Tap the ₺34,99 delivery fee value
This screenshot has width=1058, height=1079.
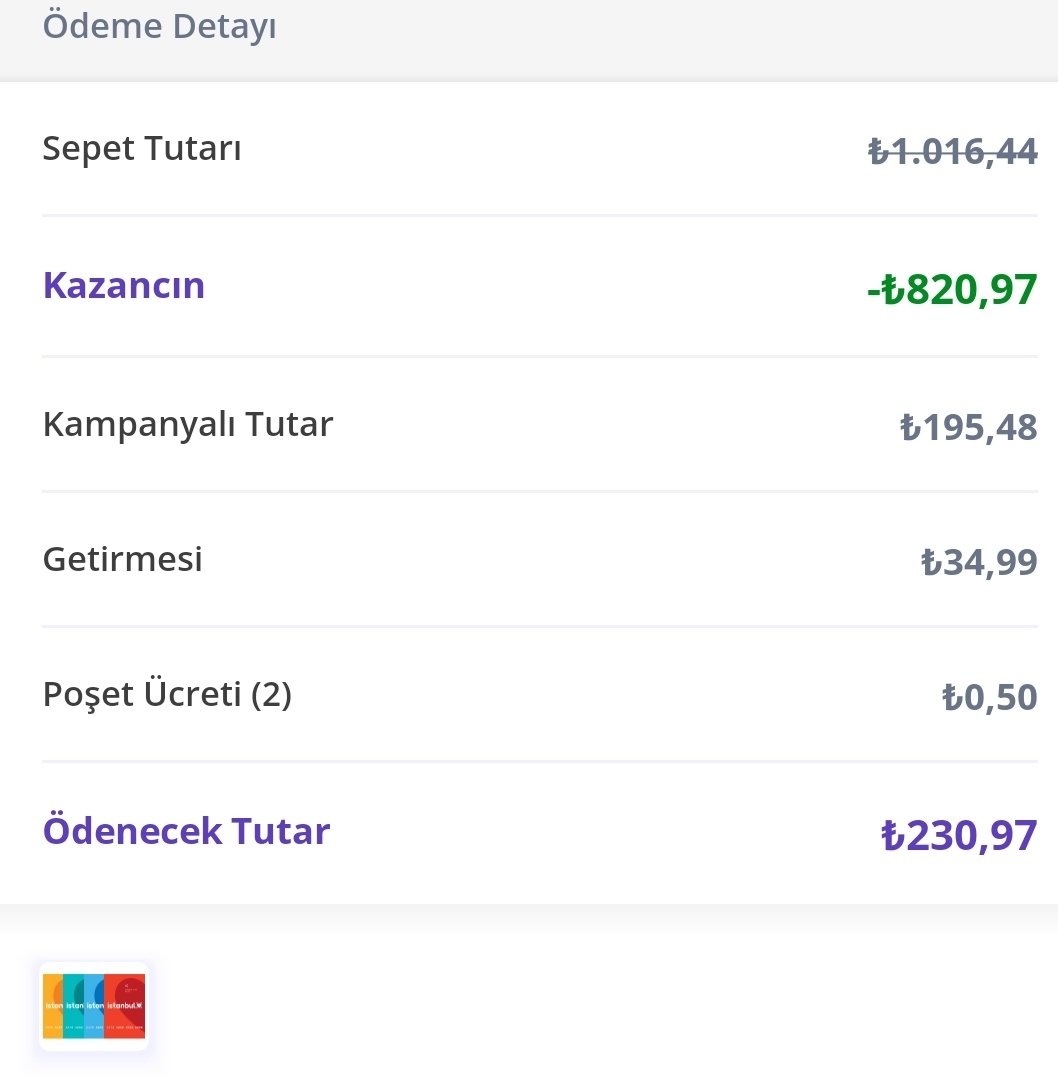tap(979, 562)
